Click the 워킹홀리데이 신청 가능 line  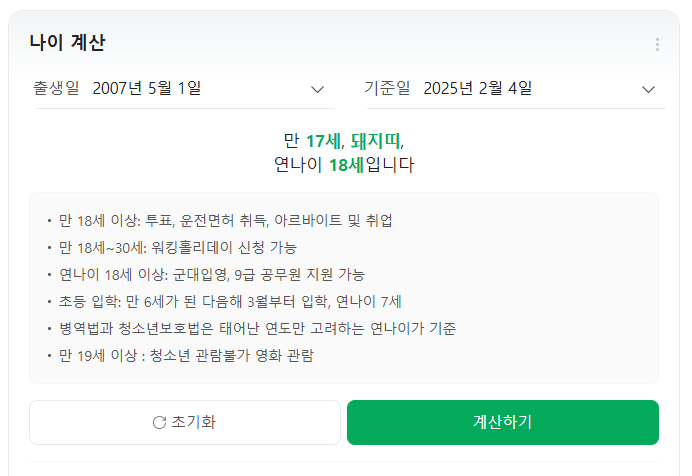tap(178, 247)
